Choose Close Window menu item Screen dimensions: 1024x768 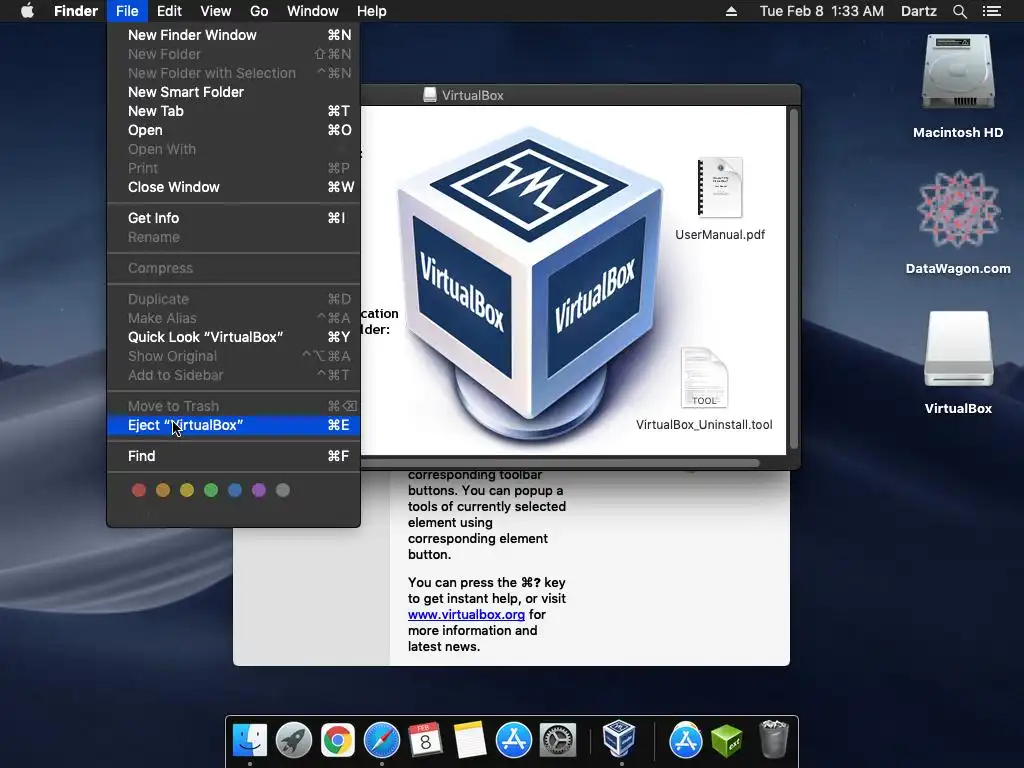(234, 187)
